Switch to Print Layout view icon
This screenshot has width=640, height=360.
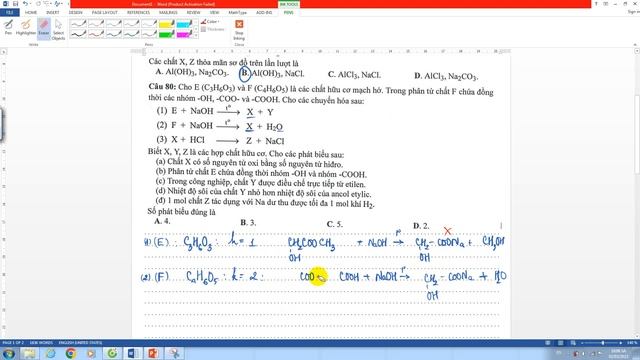click(x=560, y=343)
